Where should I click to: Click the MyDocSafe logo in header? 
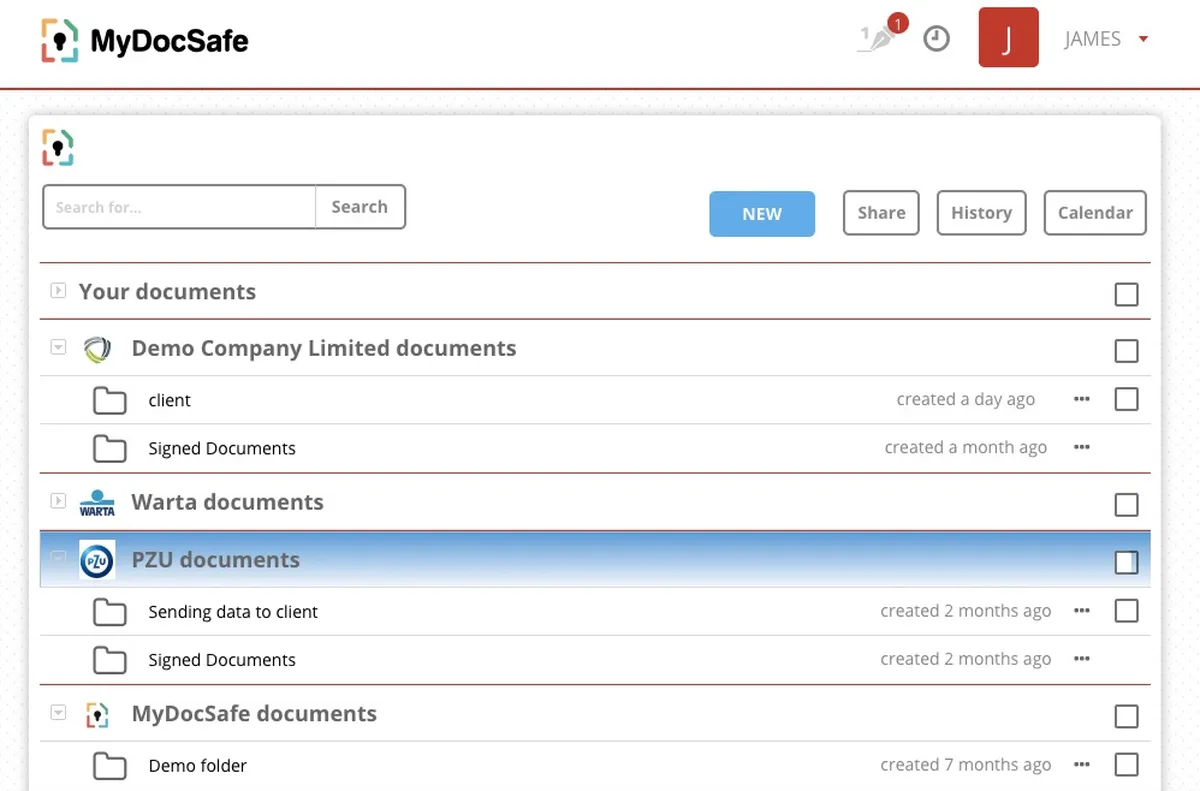(x=145, y=41)
